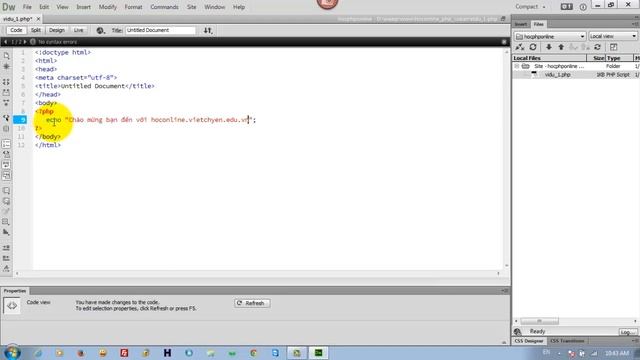Toggle word wrap in coding toolbar
The width and height of the screenshot is (640, 360).
point(6,165)
